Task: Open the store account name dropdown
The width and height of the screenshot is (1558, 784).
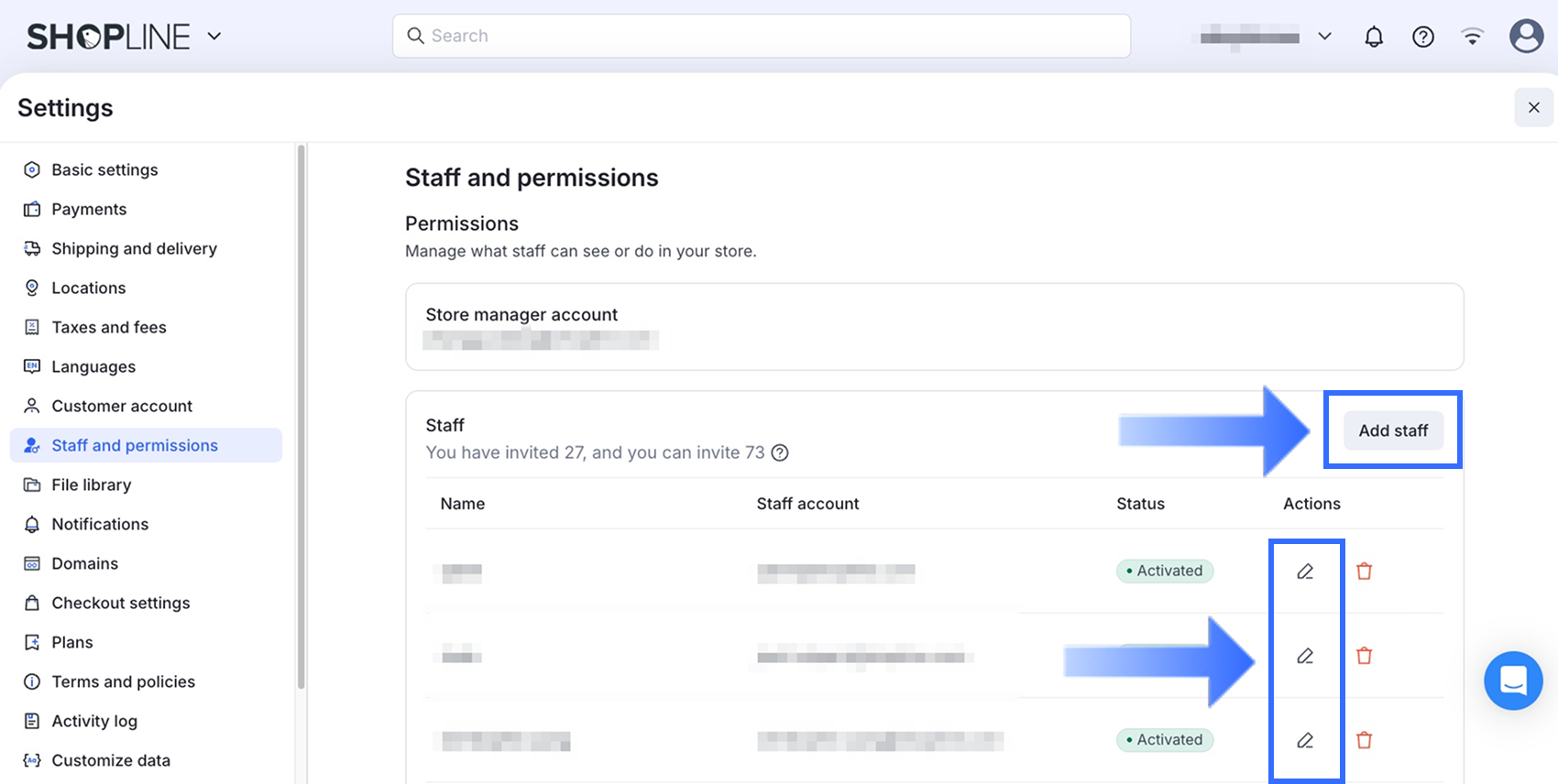Action: point(1324,37)
